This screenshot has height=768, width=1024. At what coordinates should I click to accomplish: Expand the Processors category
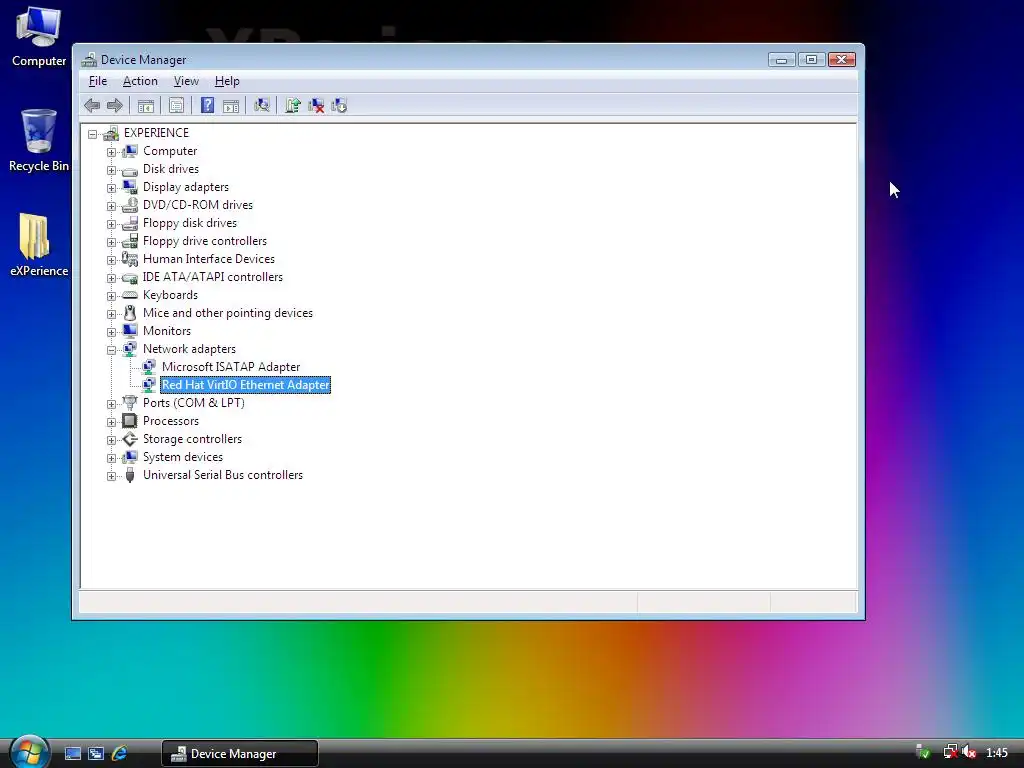(112, 423)
